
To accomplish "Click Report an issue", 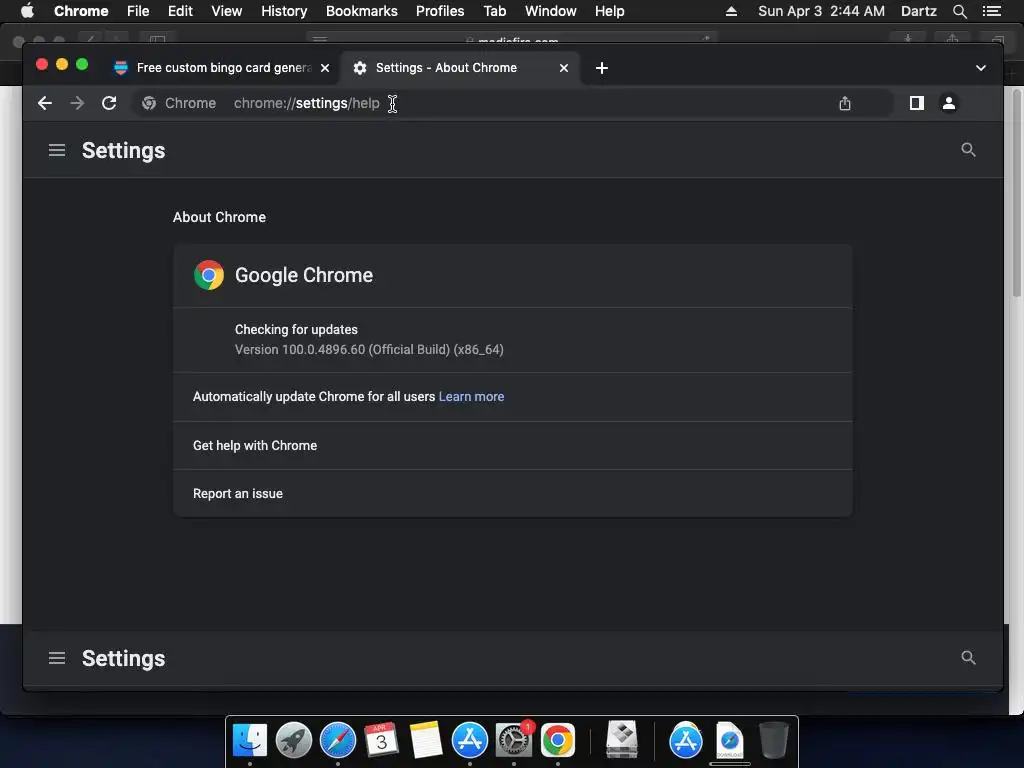I will point(513,494).
